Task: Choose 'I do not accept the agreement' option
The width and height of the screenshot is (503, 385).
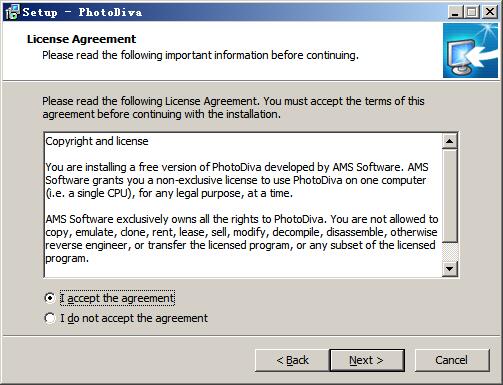Action: pos(50,318)
